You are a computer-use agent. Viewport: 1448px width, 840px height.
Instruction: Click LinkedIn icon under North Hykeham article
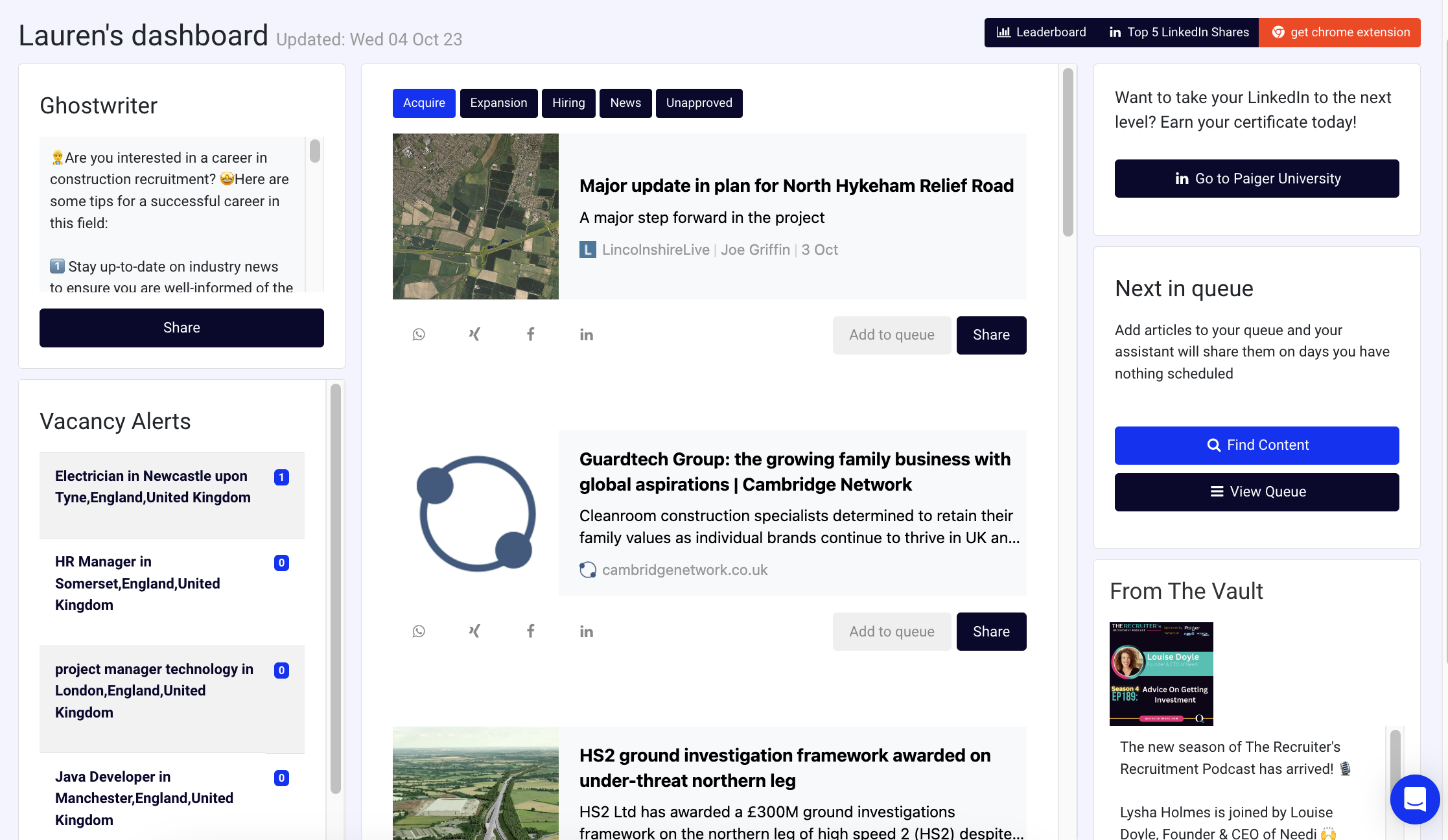[587, 334]
